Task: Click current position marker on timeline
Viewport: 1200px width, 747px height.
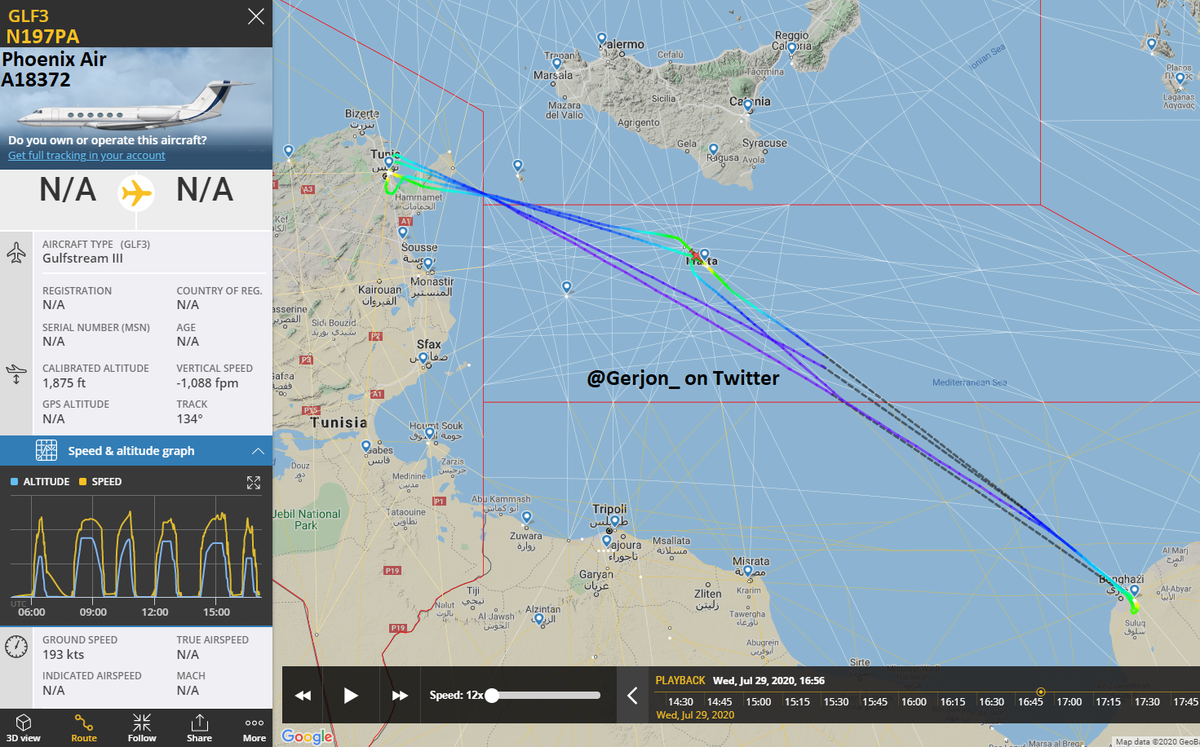Action: click(1041, 691)
